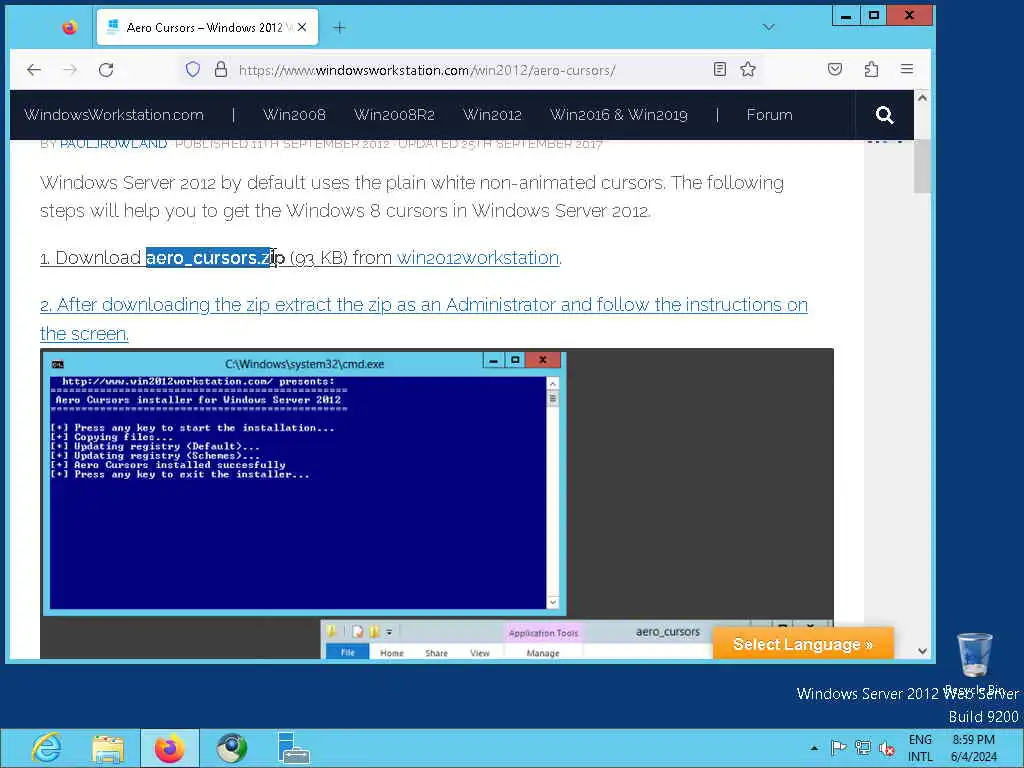Click the Action Center flag tray icon

[839, 748]
